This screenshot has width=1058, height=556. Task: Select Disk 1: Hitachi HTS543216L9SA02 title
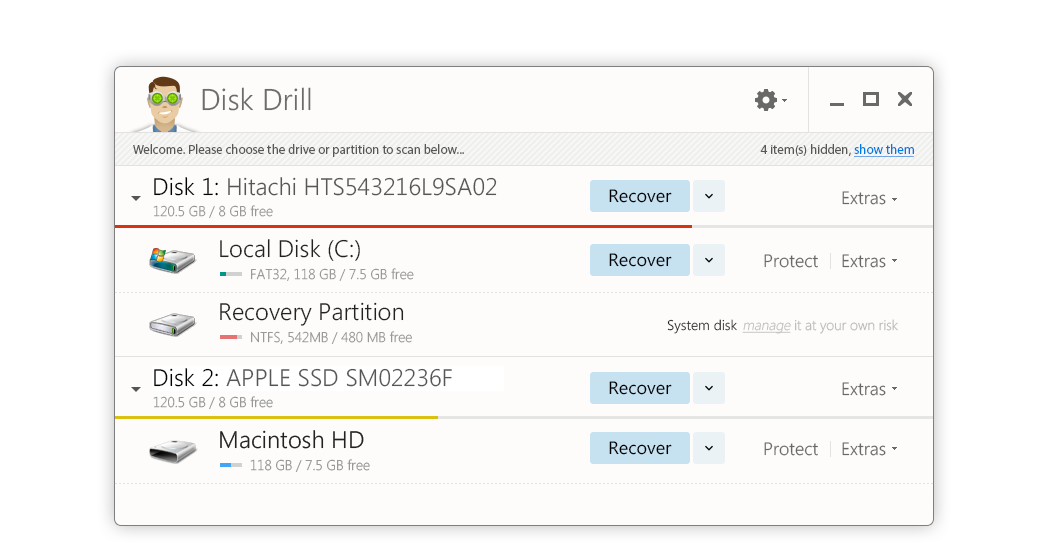[x=325, y=187]
